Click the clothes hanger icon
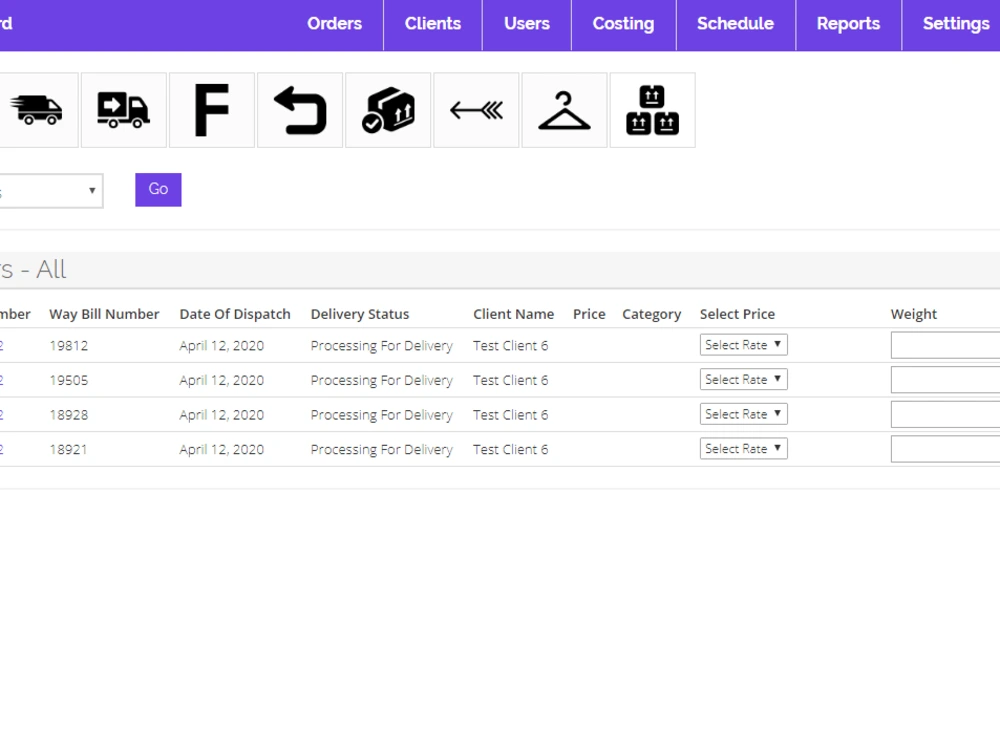The height and width of the screenshot is (750, 1000). [564, 110]
